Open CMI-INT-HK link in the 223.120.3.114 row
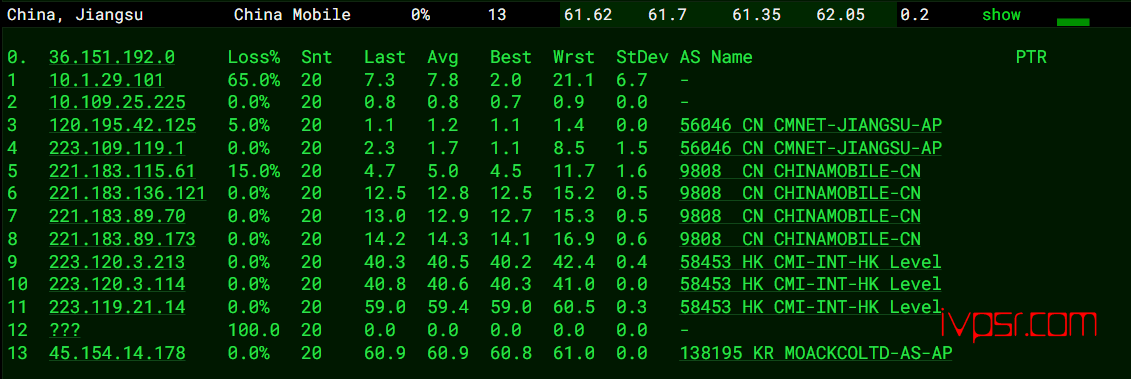The image size is (1131, 379). (x=811, y=284)
